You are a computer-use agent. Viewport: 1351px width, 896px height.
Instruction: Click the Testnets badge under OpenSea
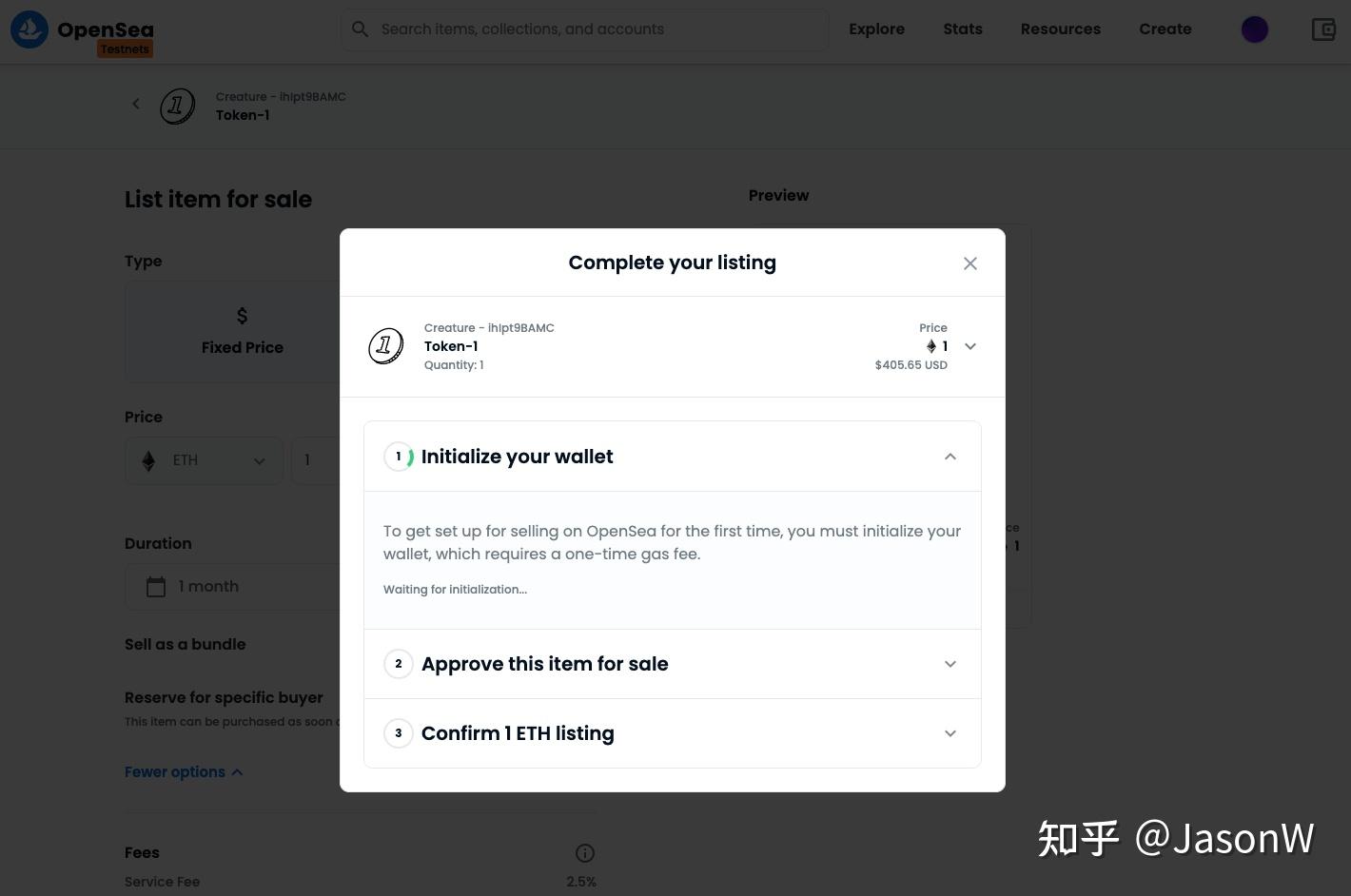pos(125,49)
